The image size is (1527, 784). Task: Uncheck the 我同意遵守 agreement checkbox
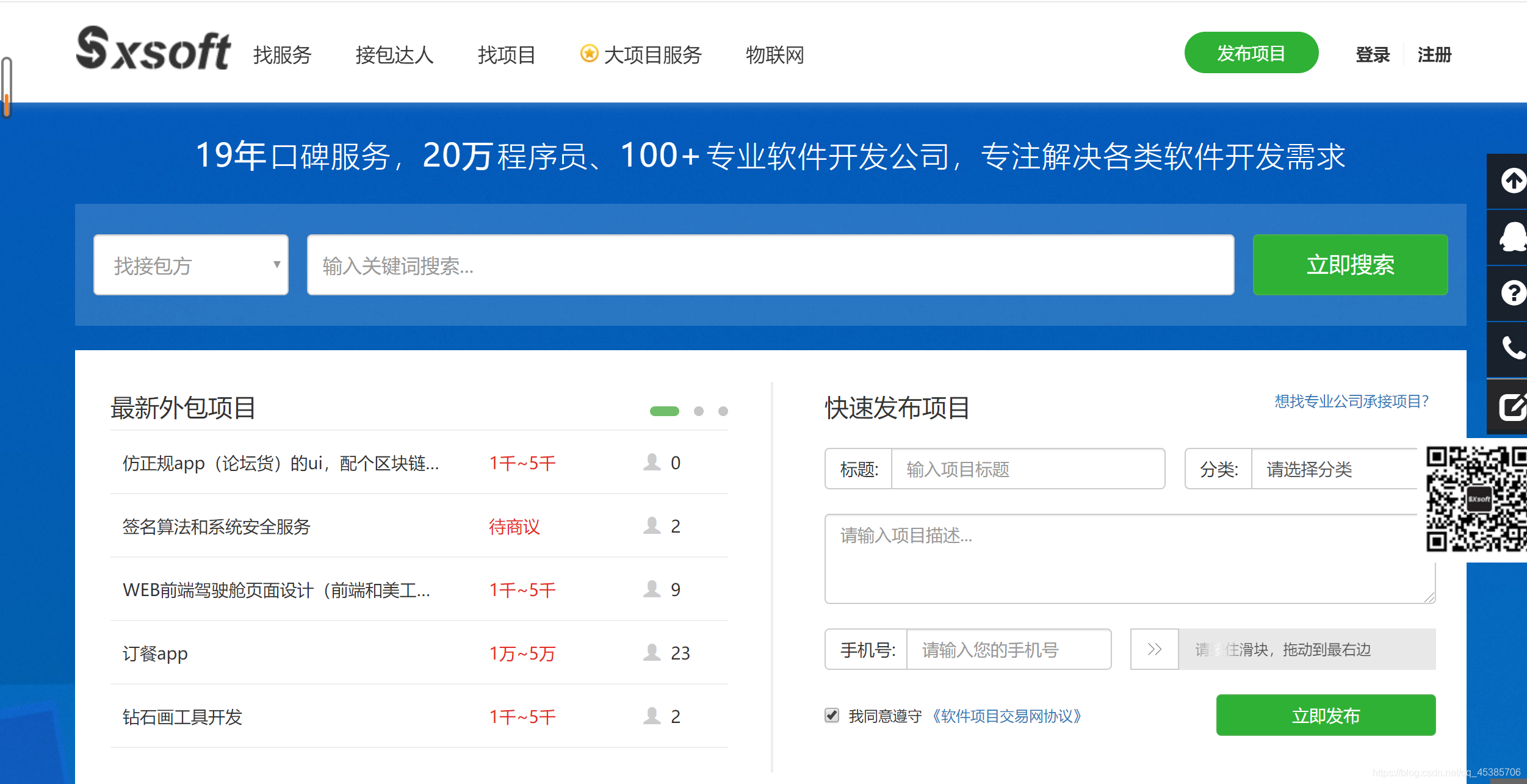tap(832, 715)
